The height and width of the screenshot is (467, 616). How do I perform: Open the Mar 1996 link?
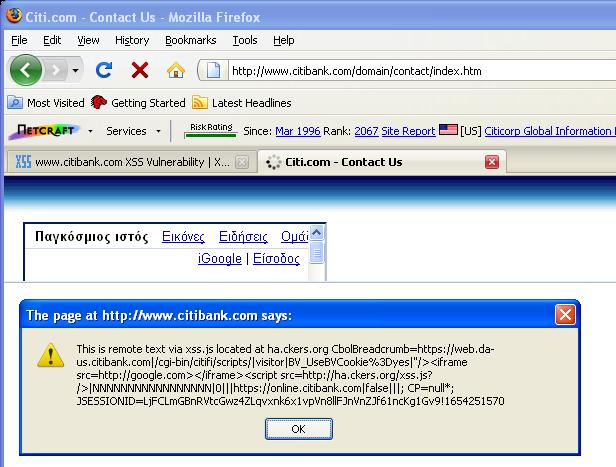[x=298, y=131]
